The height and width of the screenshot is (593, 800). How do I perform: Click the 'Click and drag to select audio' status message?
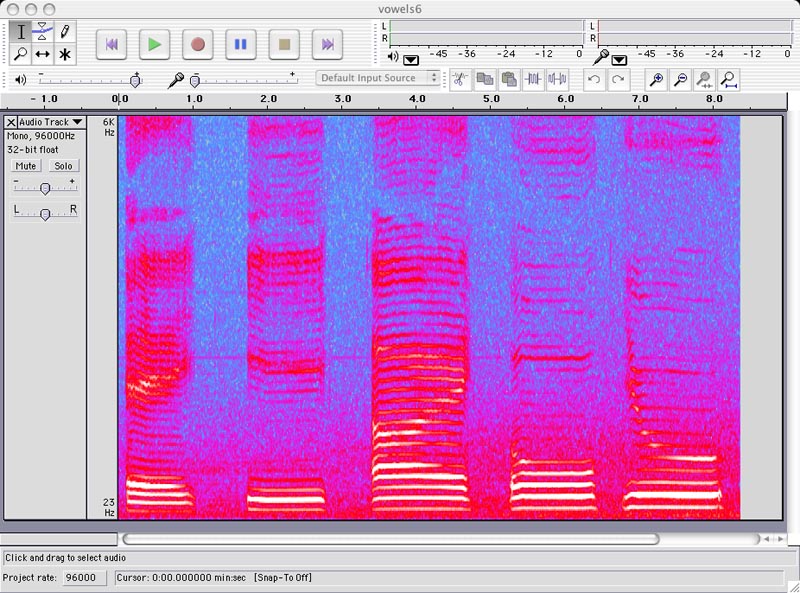pyautogui.click(x=65, y=558)
